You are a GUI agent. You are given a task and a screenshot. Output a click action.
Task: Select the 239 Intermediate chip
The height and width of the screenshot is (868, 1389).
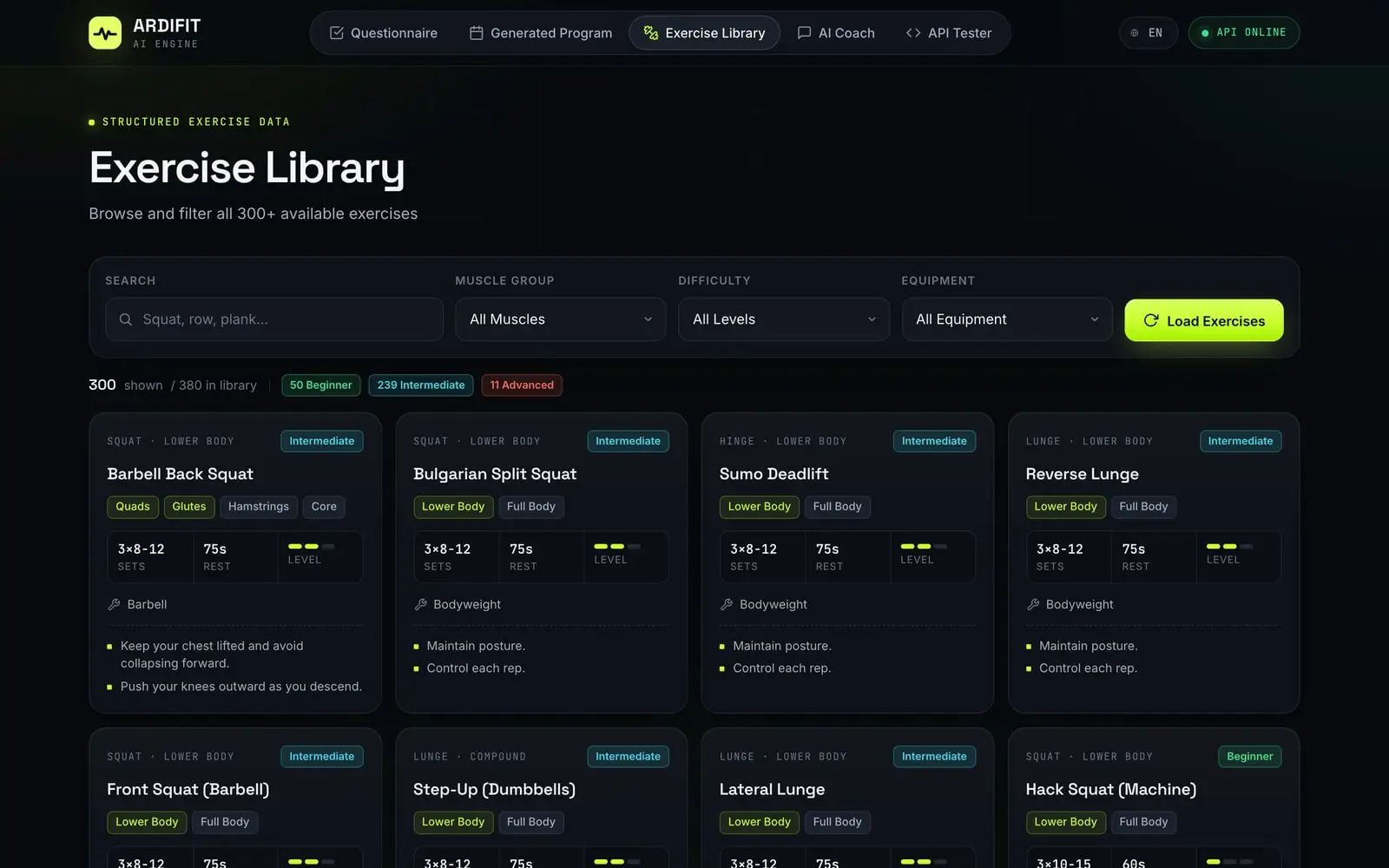[421, 385]
